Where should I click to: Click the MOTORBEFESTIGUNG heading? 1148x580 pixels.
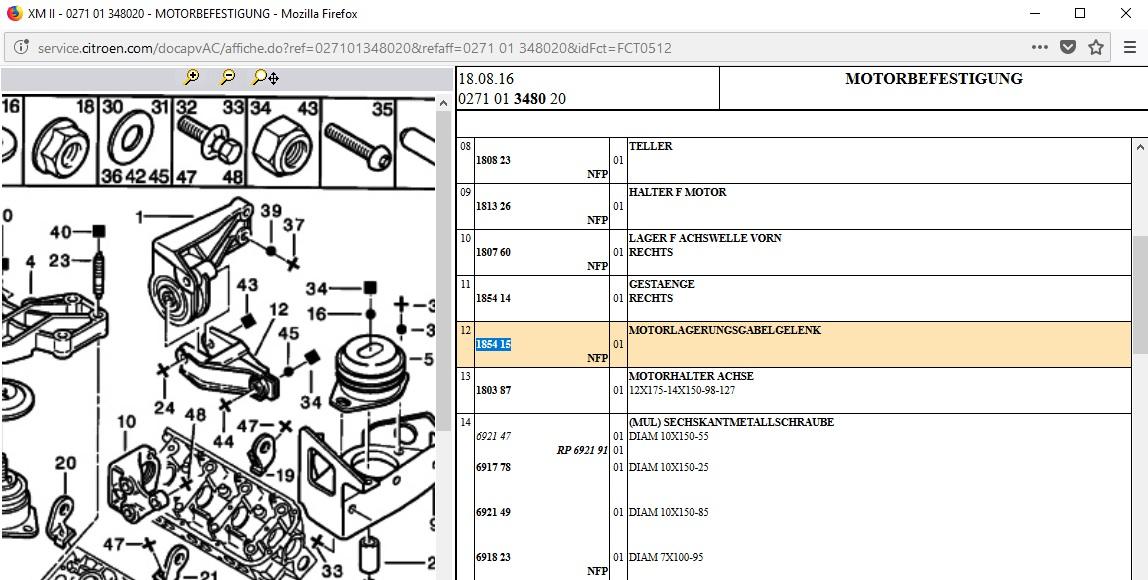pos(933,79)
